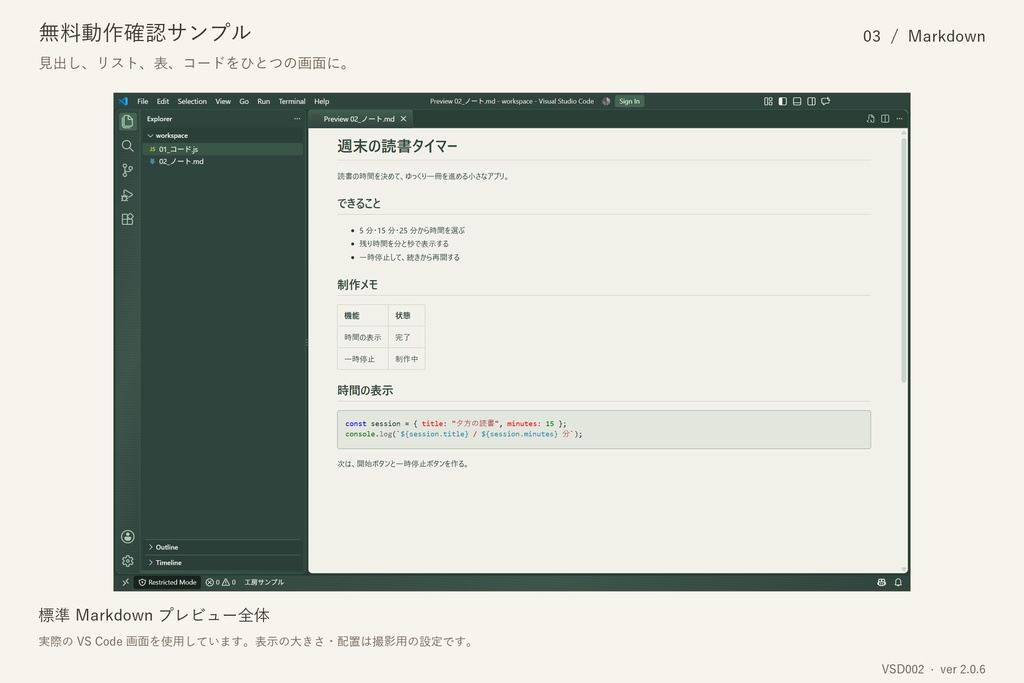Toggle the Panel layout icon
Viewport: 1024px width, 683px height.
[797, 101]
